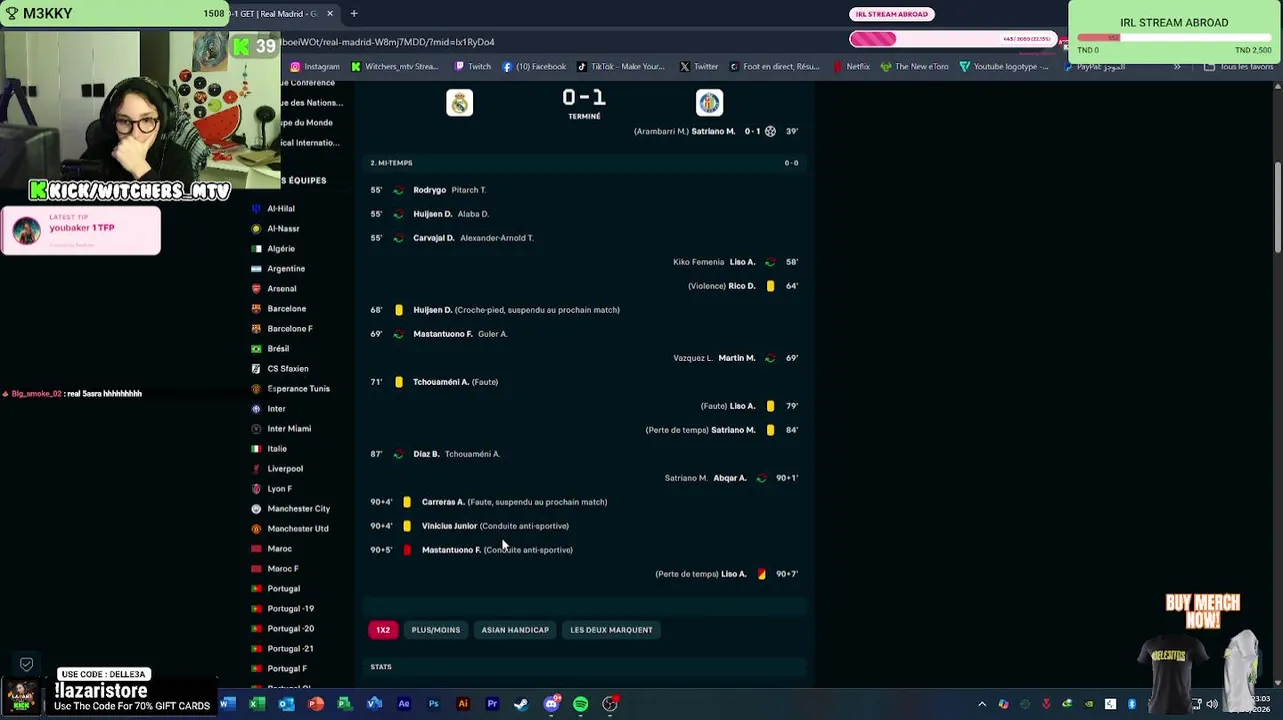
Task: Click the Liverpool crest in the team list
Action: point(256,469)
